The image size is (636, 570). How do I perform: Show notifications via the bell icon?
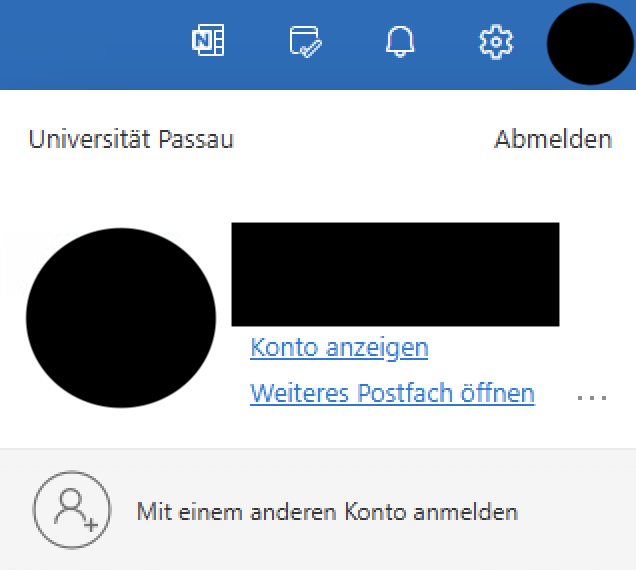[x=400, y=41]
